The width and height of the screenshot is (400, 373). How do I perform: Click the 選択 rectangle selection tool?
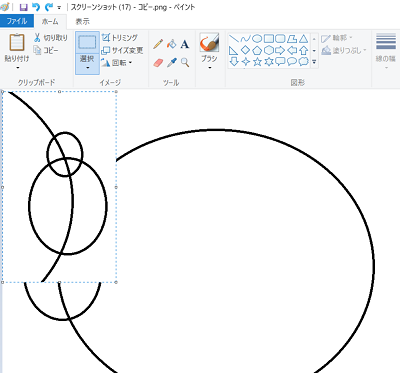[x=87, y=42]
